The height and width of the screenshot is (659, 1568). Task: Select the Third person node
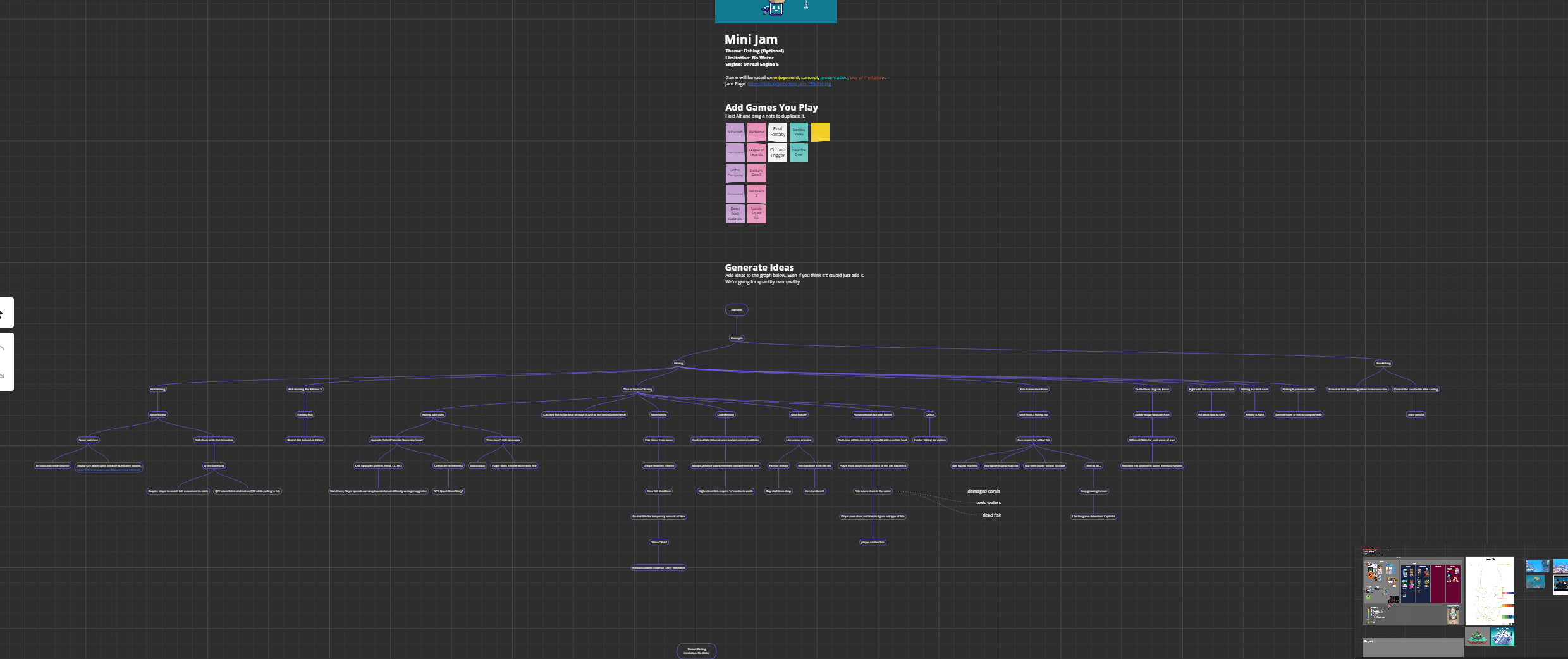coord(1416,415)
